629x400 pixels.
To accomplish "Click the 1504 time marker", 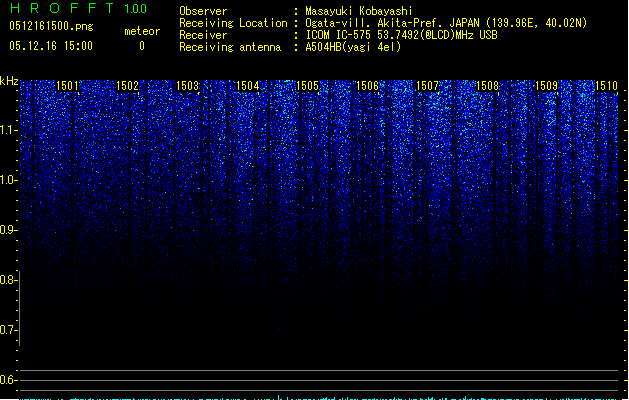I will (248, 86).
